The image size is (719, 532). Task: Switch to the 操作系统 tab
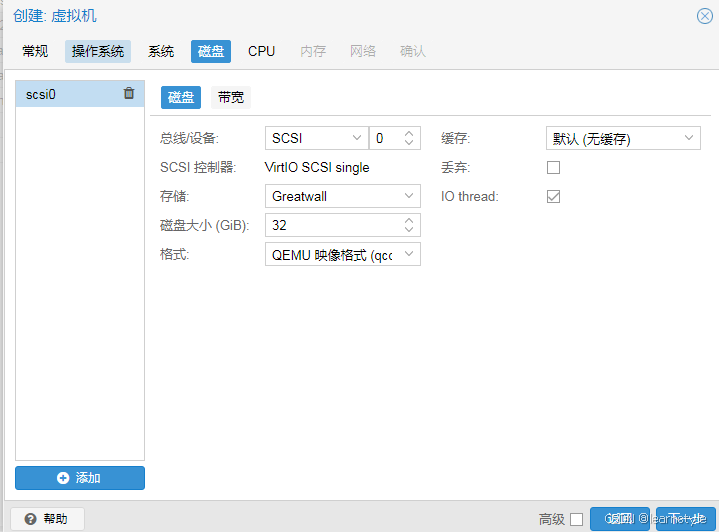coord(98,51)
